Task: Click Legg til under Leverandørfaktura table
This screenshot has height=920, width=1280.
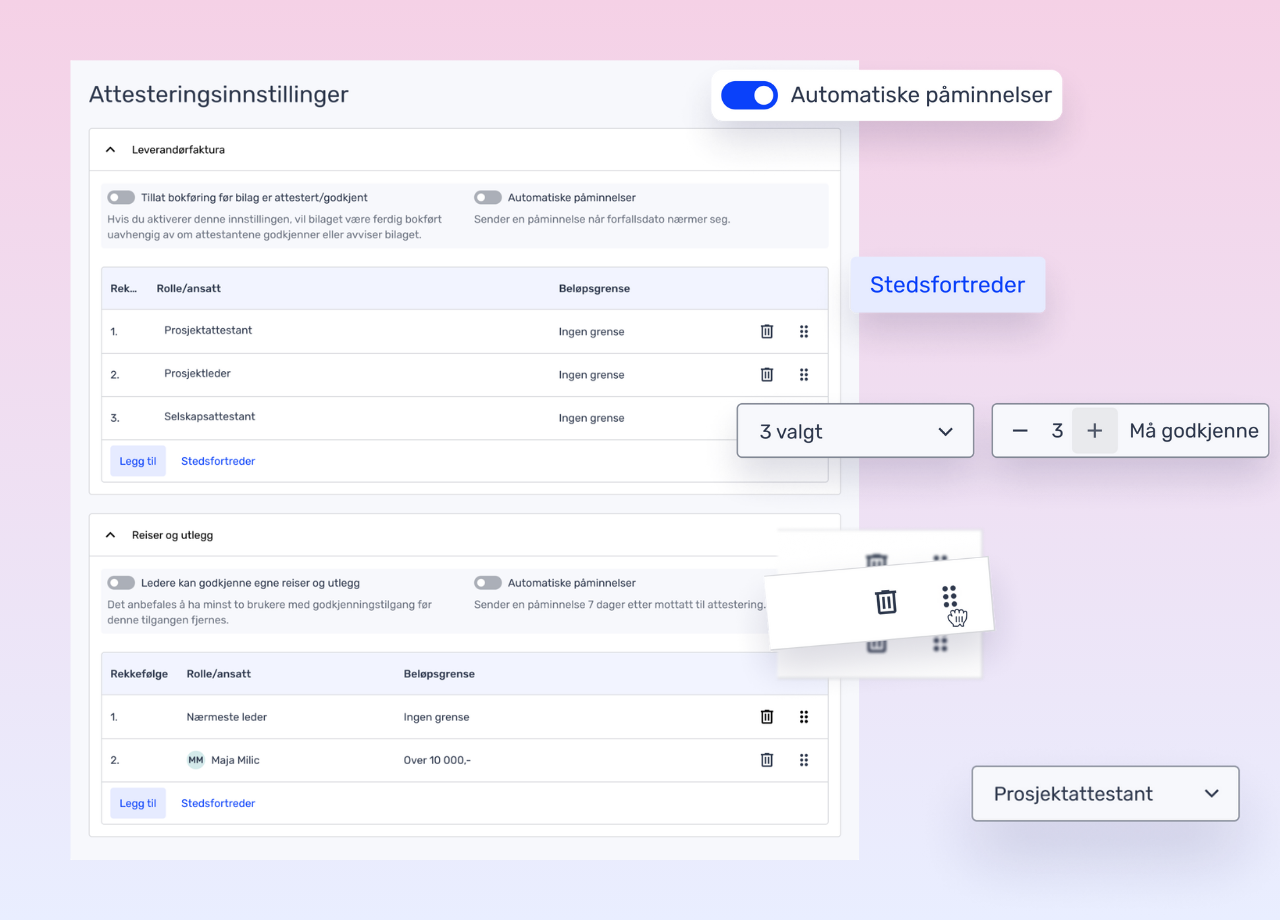Action: coord(138,461)
